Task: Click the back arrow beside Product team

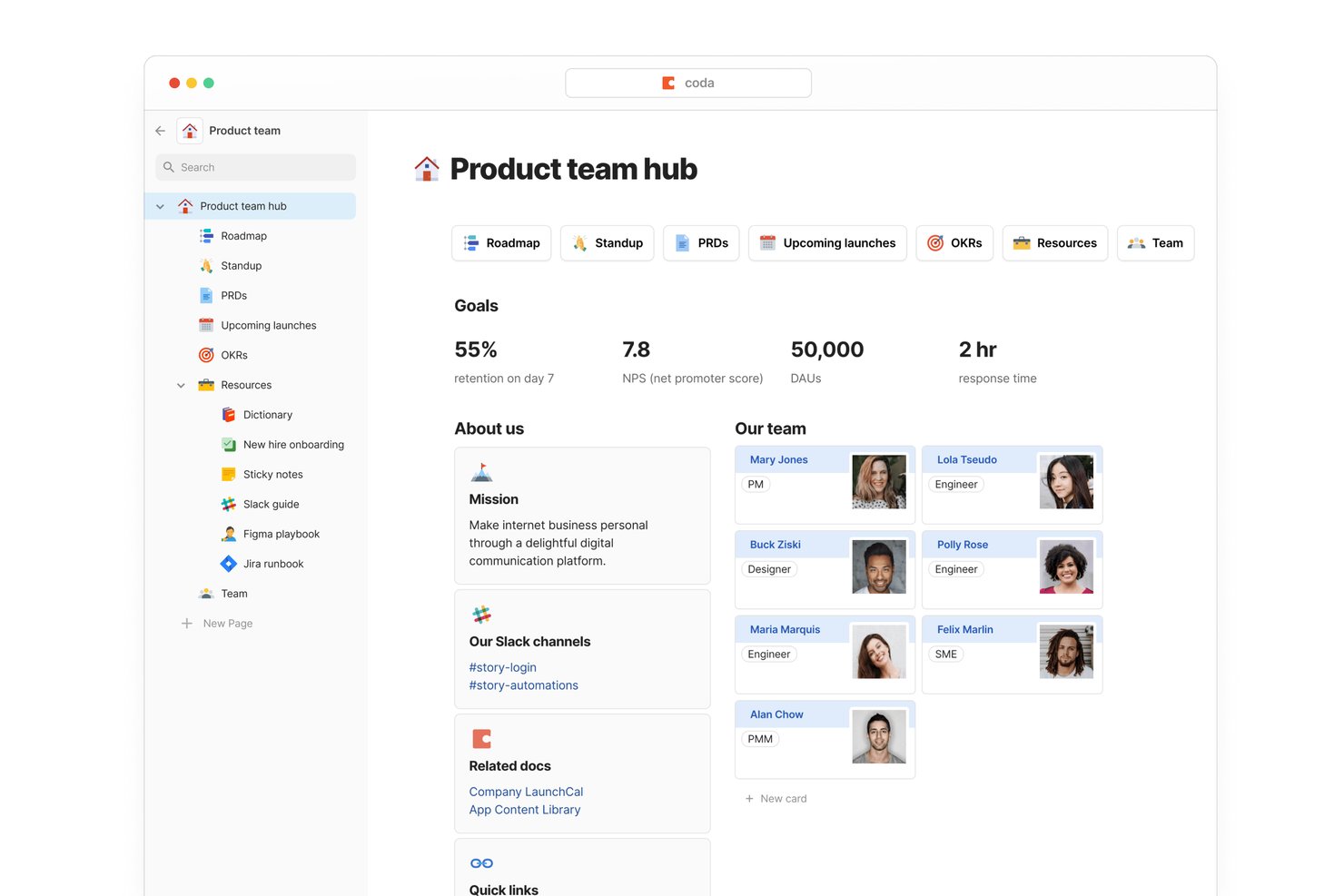Action: (x=160, y=131)
